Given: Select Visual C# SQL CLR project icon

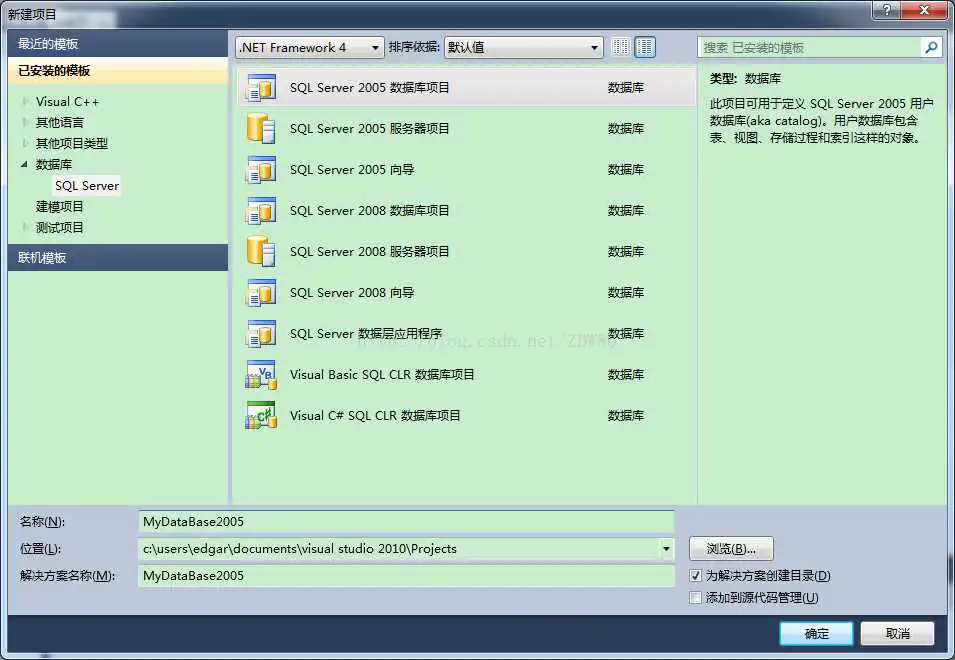Looking at the screenshot, I should coord(261,415).
